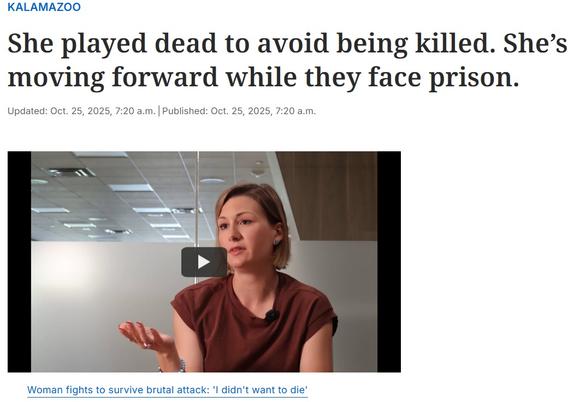Play the video with the center play button
This screenshot has height=402, width=574.
(x=204, y=262)
